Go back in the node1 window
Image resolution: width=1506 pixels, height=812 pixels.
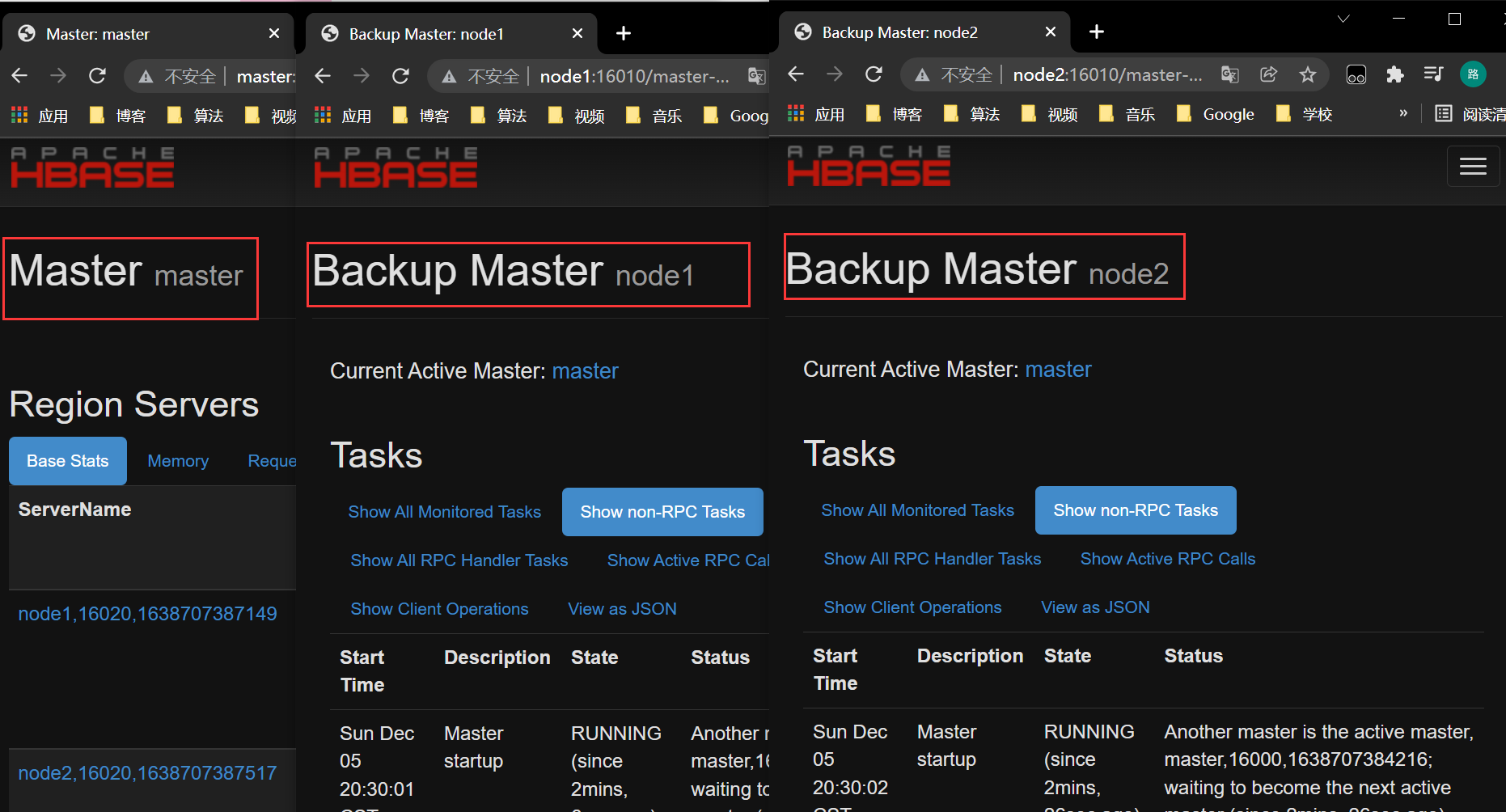point(323,76)
